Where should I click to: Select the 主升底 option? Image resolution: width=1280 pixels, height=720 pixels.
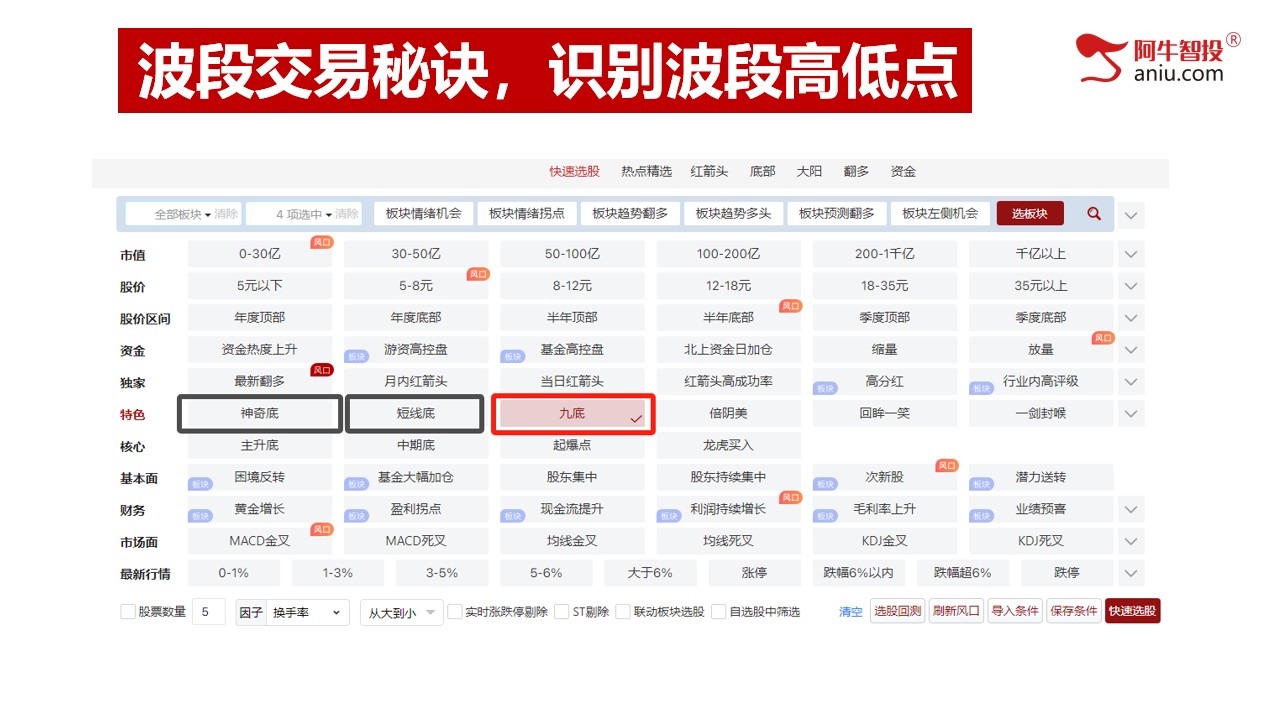[260, 446]
